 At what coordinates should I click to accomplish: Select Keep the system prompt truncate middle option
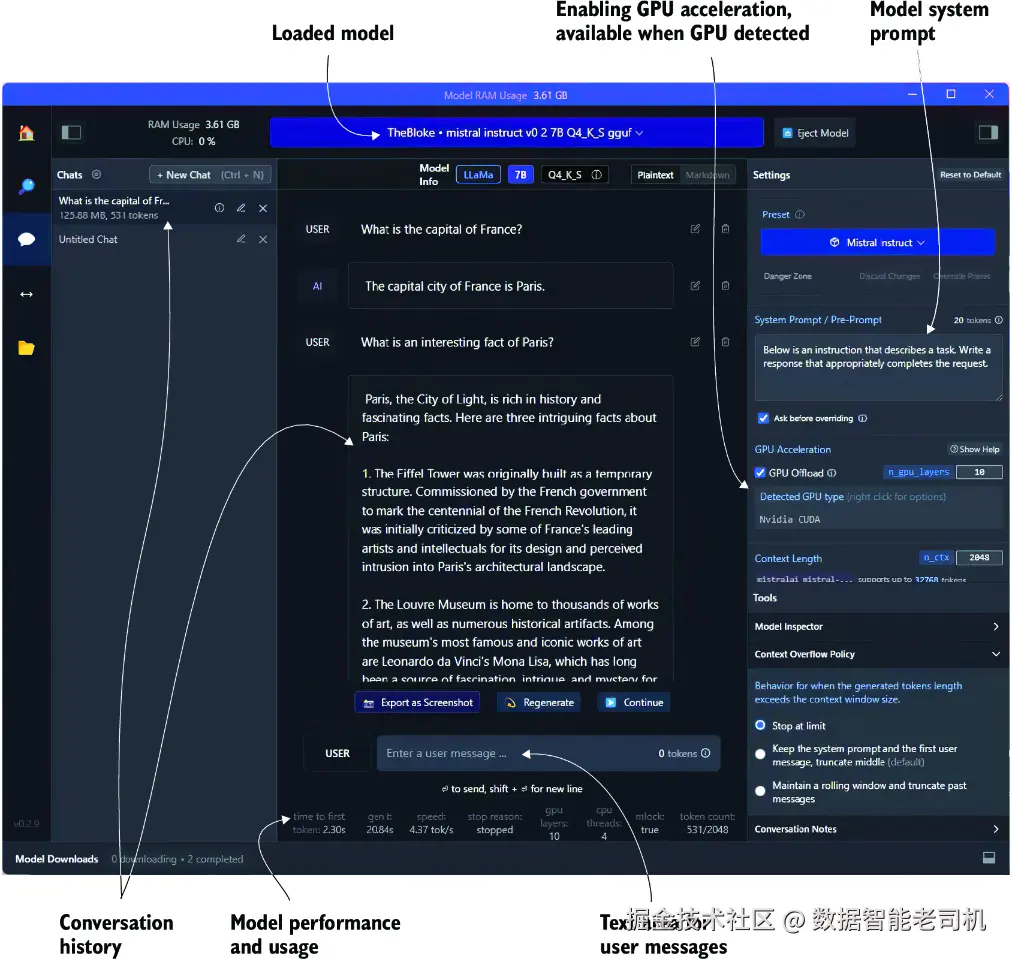[760, 753]
